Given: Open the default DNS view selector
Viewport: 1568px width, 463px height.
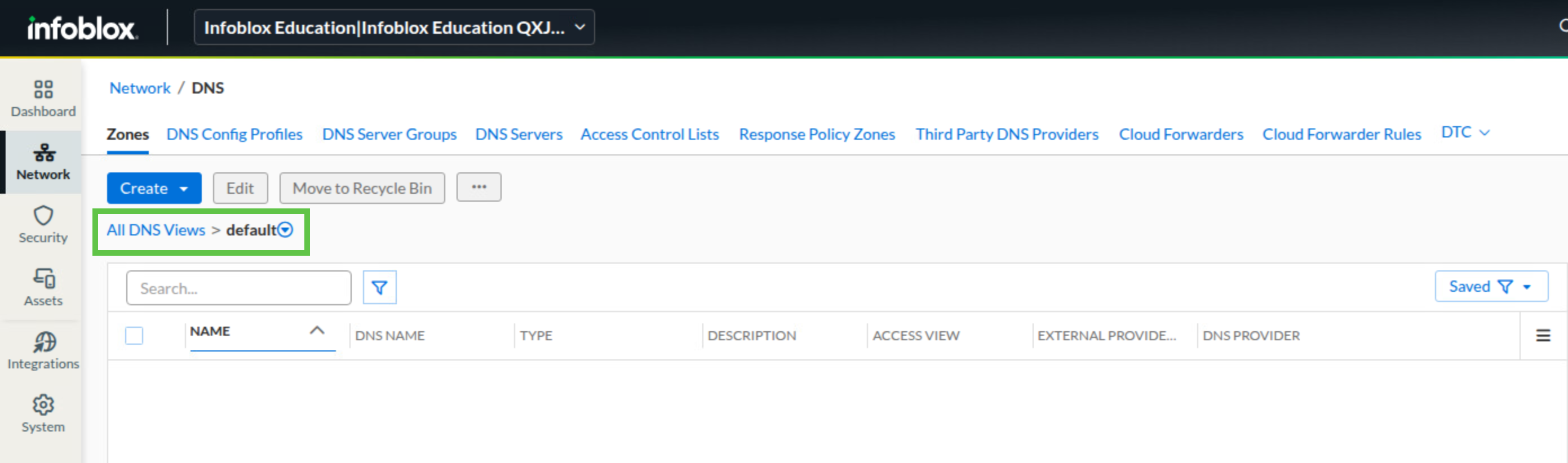Looking at the screenshot, I should click(x=285, y=230).
